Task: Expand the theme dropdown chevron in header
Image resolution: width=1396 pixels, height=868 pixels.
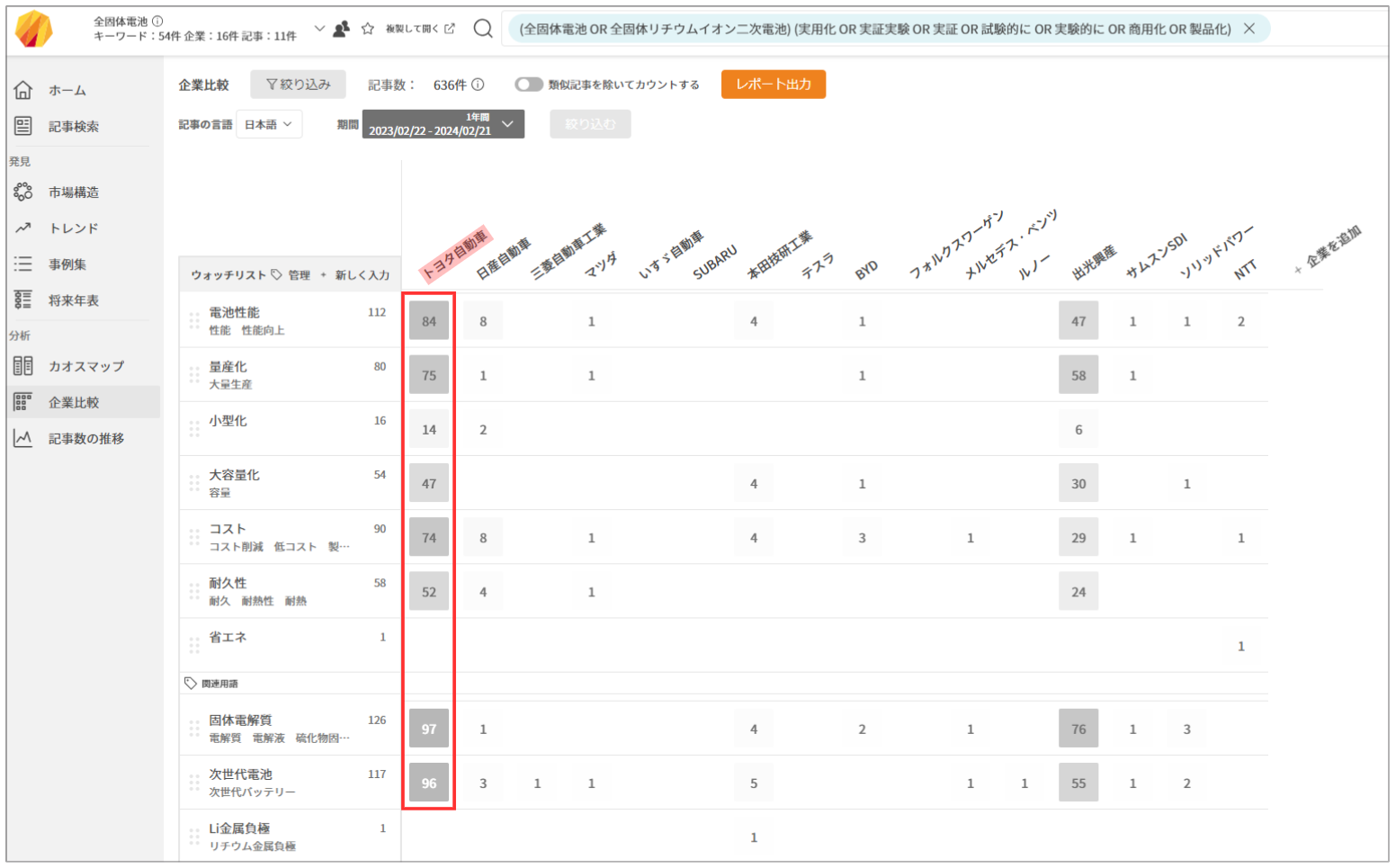Action: pyautogui.click(x=319, y=29)
